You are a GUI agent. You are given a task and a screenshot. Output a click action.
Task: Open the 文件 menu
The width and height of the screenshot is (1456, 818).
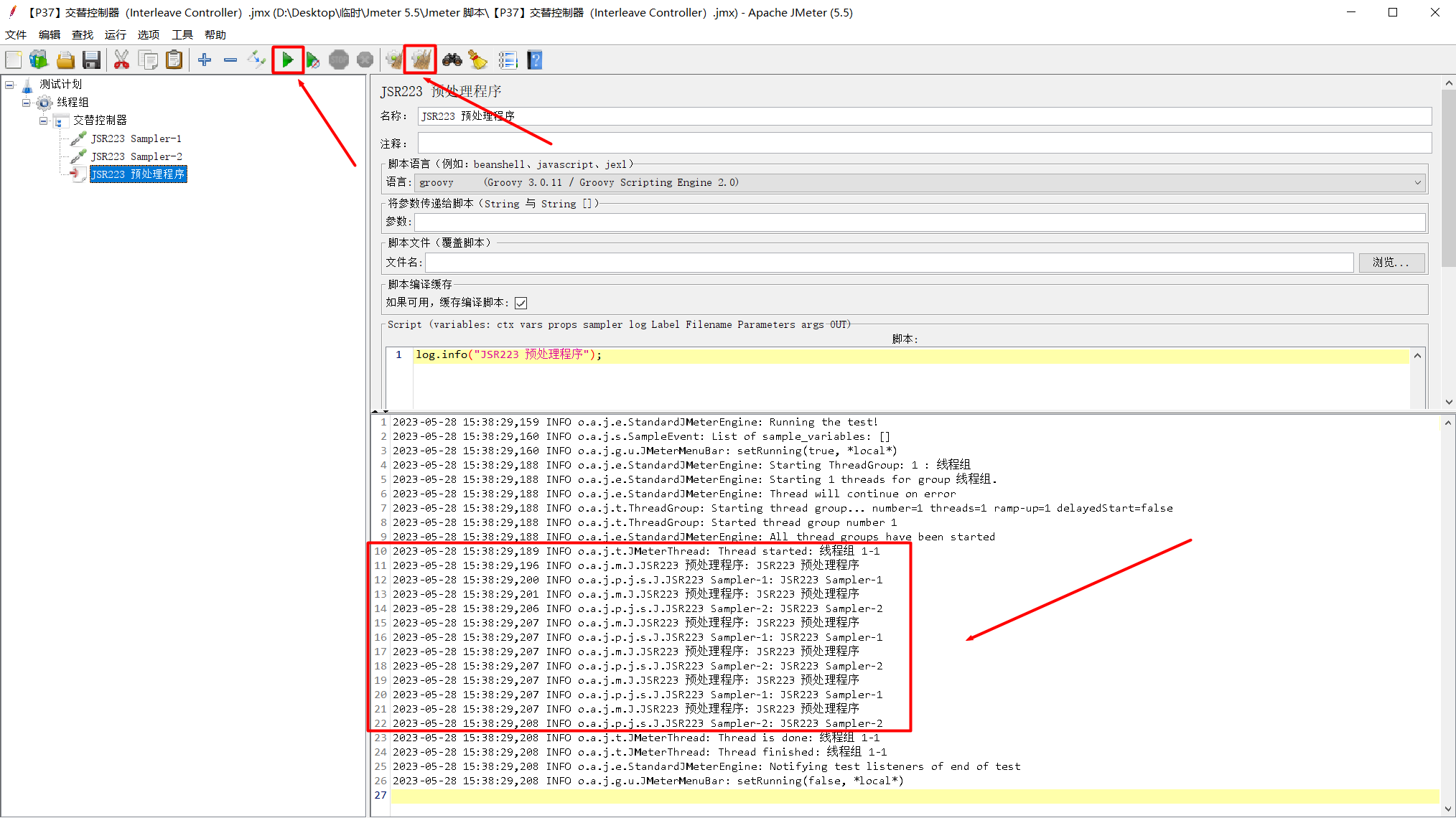click(16, 34)
